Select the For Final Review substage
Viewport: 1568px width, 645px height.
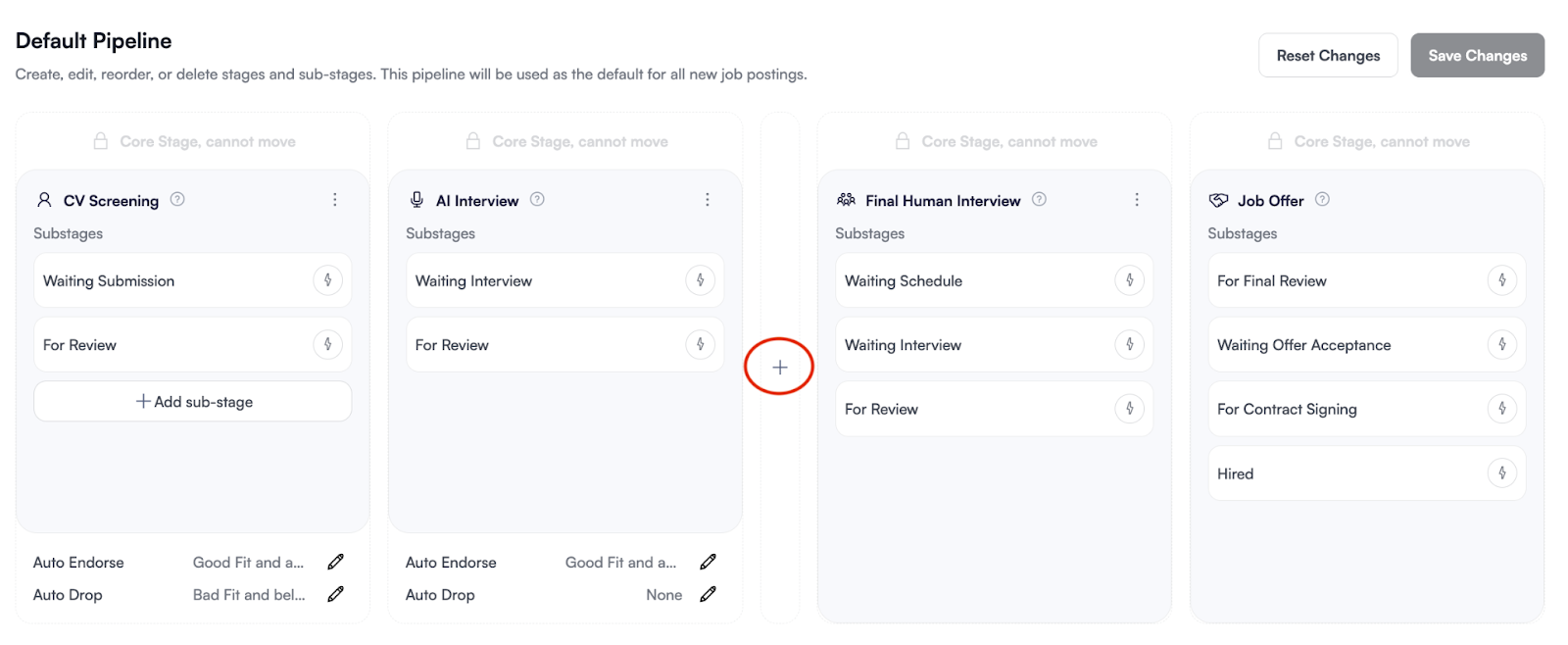pos(1367,280)
